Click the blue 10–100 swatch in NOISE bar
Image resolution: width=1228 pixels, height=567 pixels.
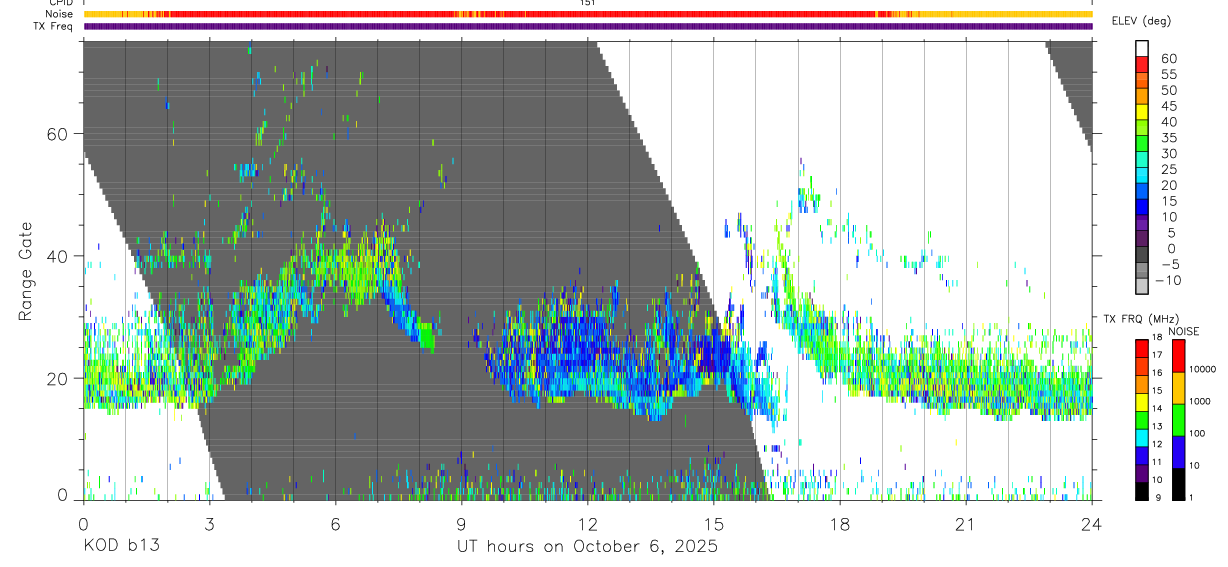pos(1179,452)
